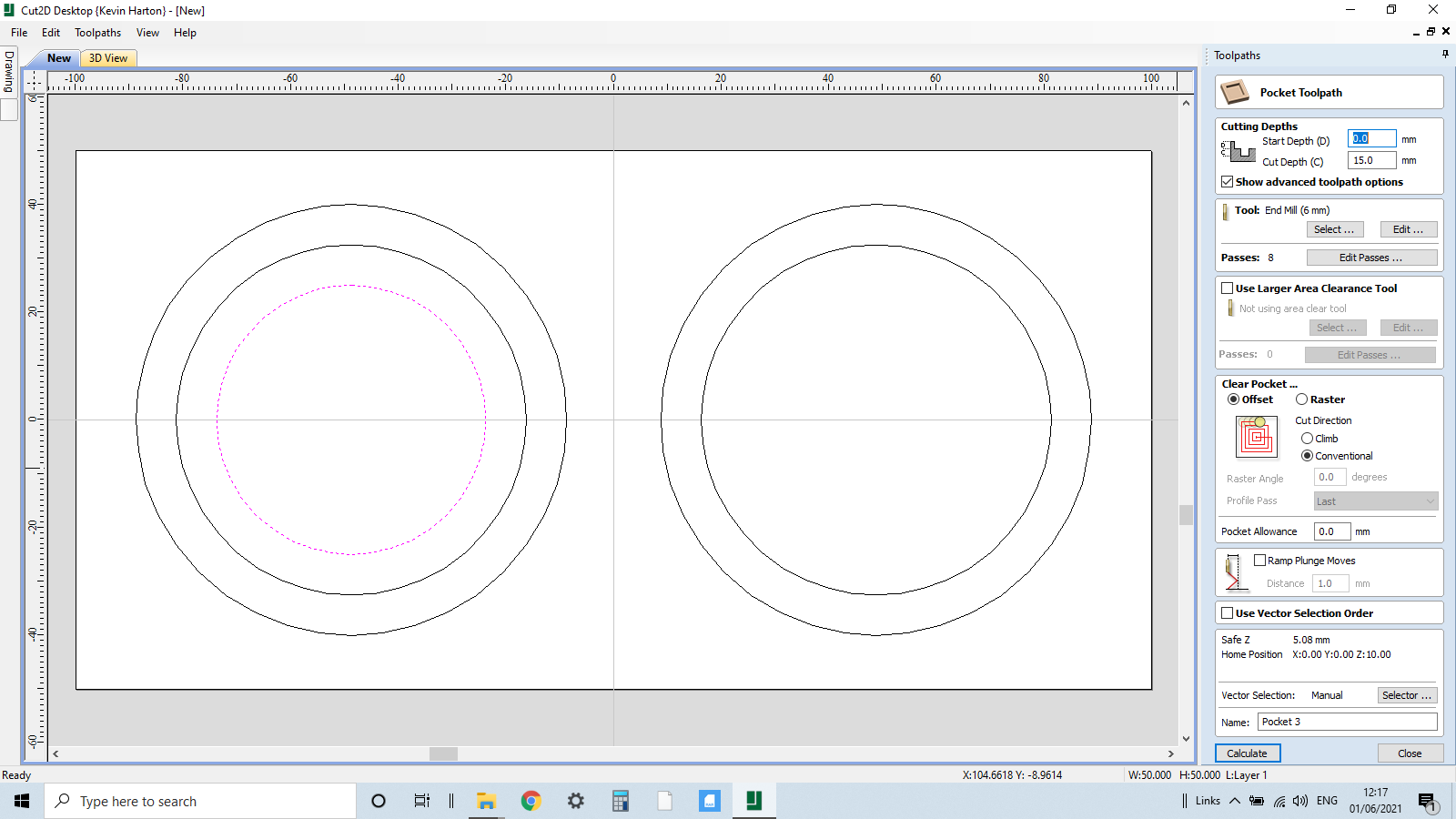Open Settings gear on the taskbar
The height and width of the screenshot is (819, 1456).
pyautogui.click(x=575, y=801)
